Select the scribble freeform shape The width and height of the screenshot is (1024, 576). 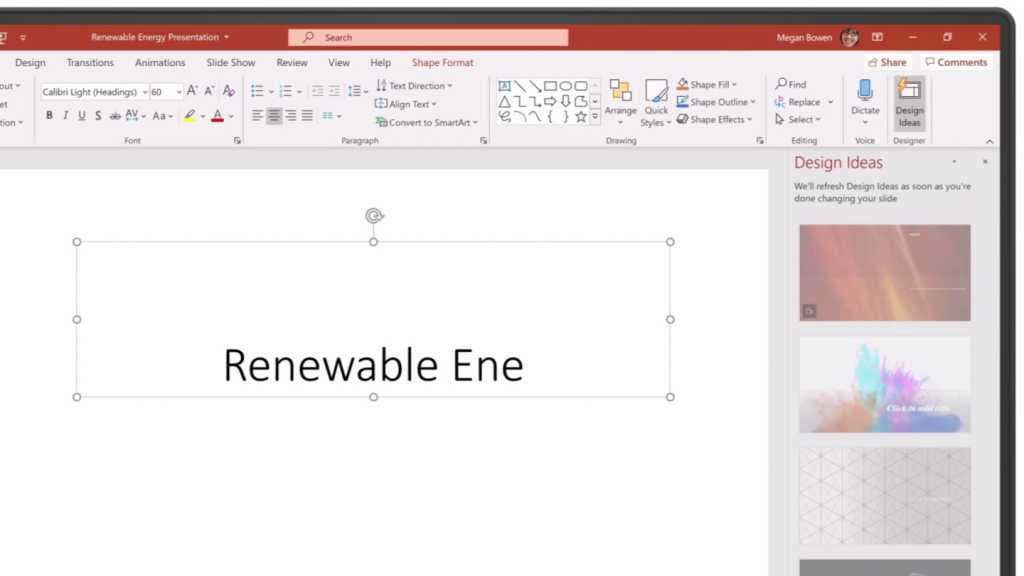click(504, 117)
